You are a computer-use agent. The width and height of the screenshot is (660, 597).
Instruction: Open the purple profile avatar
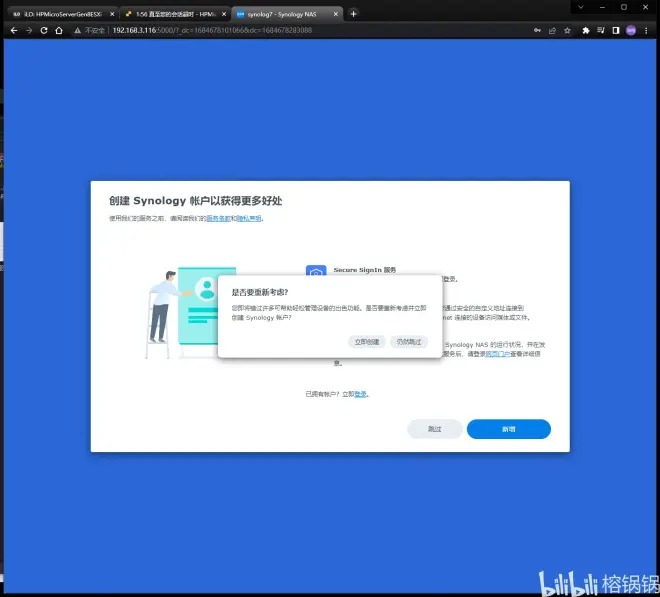[x=631, y=30]
